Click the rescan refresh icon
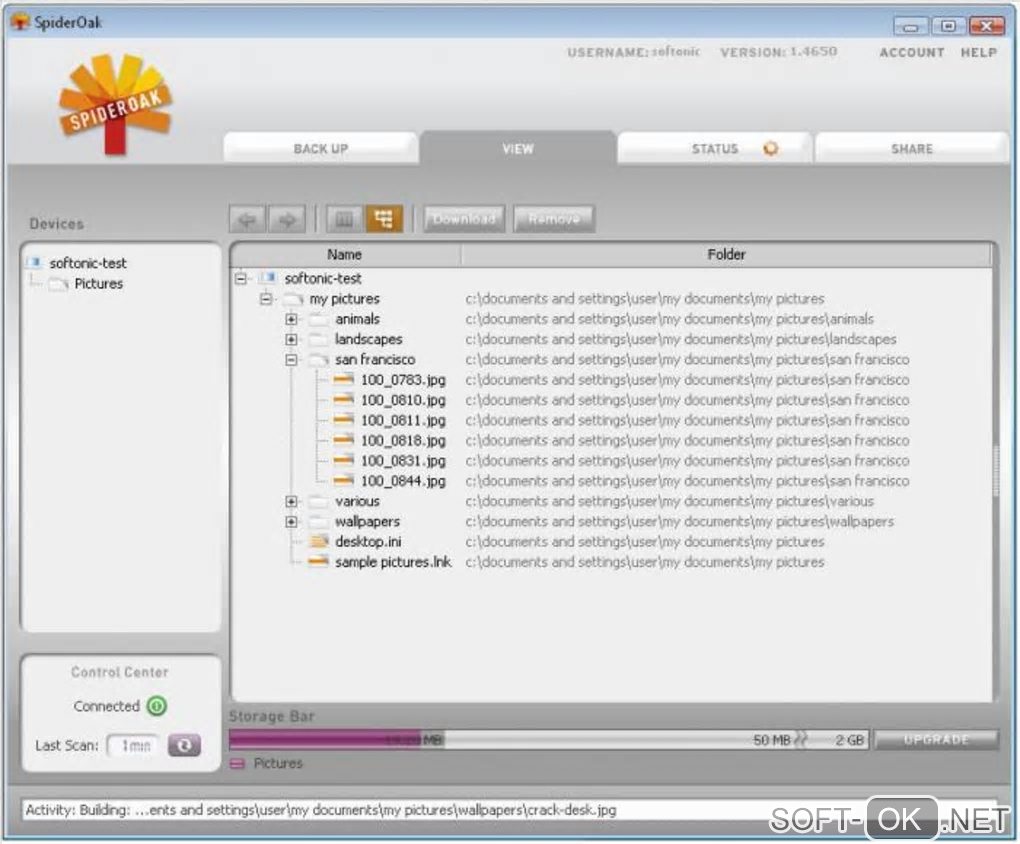Viewport: 1020px width, 844px height. 184,745
